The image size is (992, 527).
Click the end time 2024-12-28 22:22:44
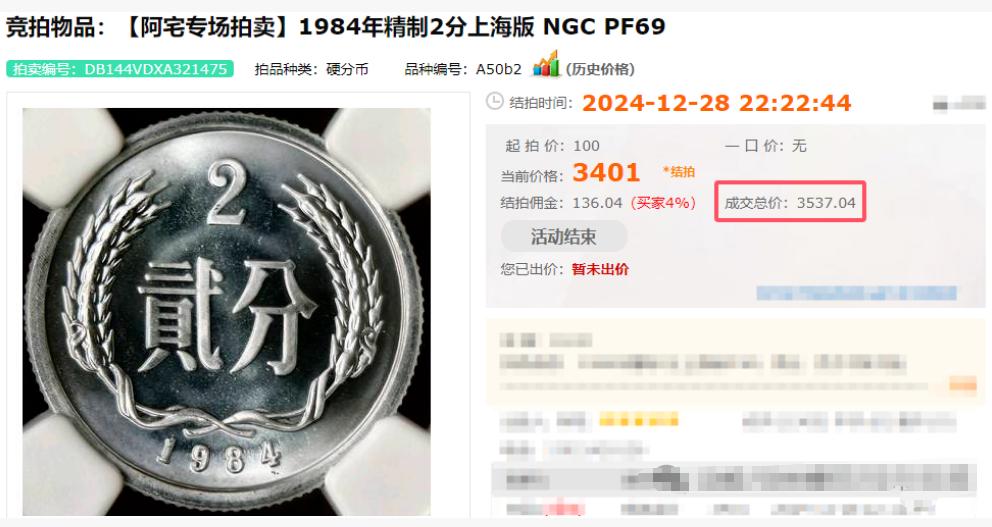717,102
